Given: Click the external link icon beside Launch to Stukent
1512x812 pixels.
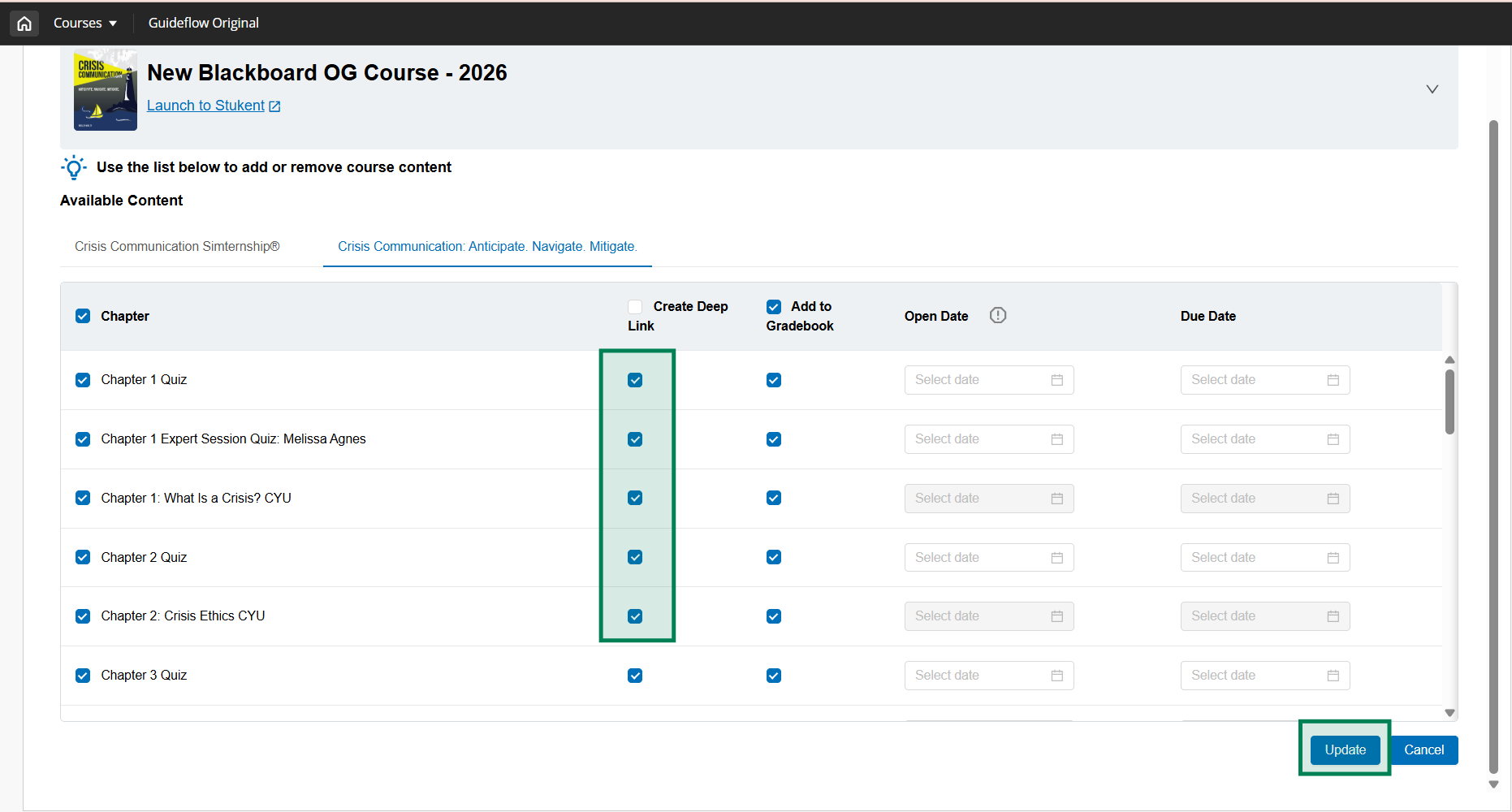Looking at the screenshot, I should click(x=274, y=106).
